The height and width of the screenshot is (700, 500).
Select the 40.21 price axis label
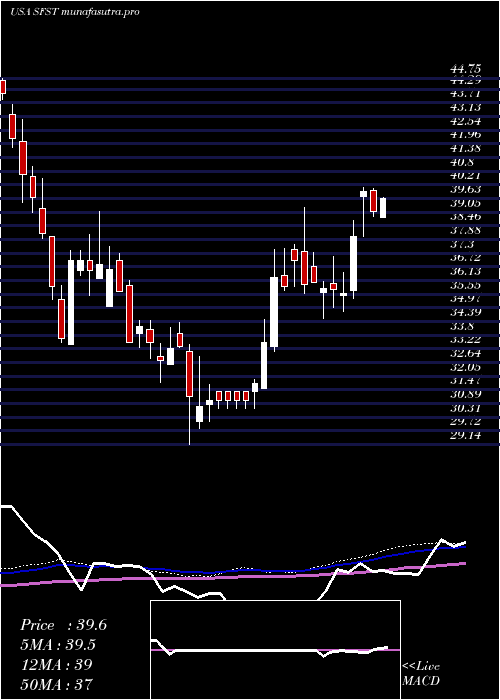pyautogui.click(x=466, y=176)
